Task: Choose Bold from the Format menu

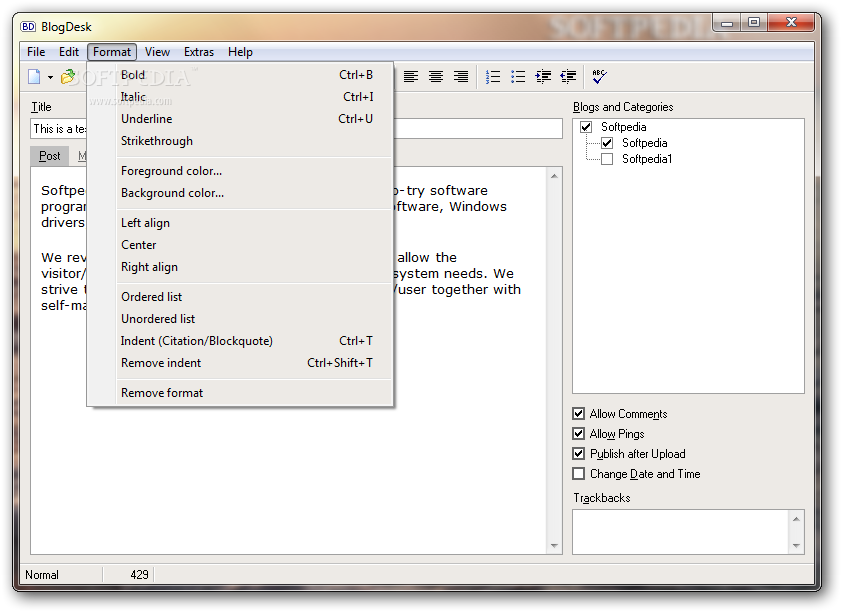Action: (x=240, y=75)
